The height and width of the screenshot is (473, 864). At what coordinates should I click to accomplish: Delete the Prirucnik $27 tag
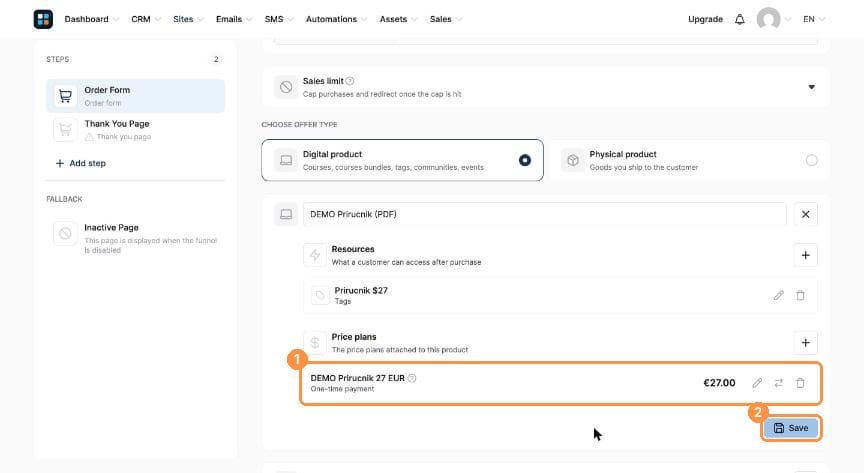[x=800, y=295]
